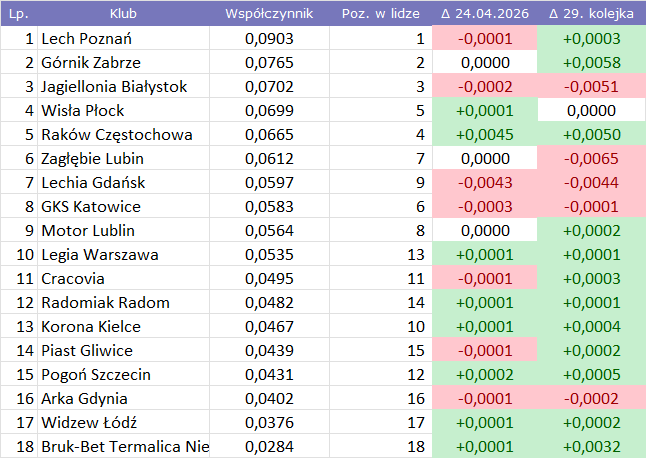Select the Poz. w lidze header
Viewport: 646px width, 458px height.
pos(378,15)
